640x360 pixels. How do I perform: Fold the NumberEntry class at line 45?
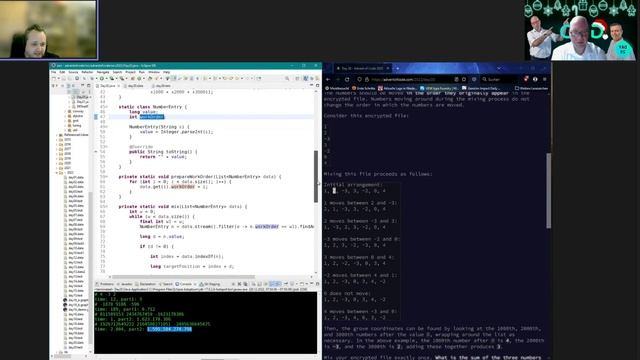(x=107, y=107)
